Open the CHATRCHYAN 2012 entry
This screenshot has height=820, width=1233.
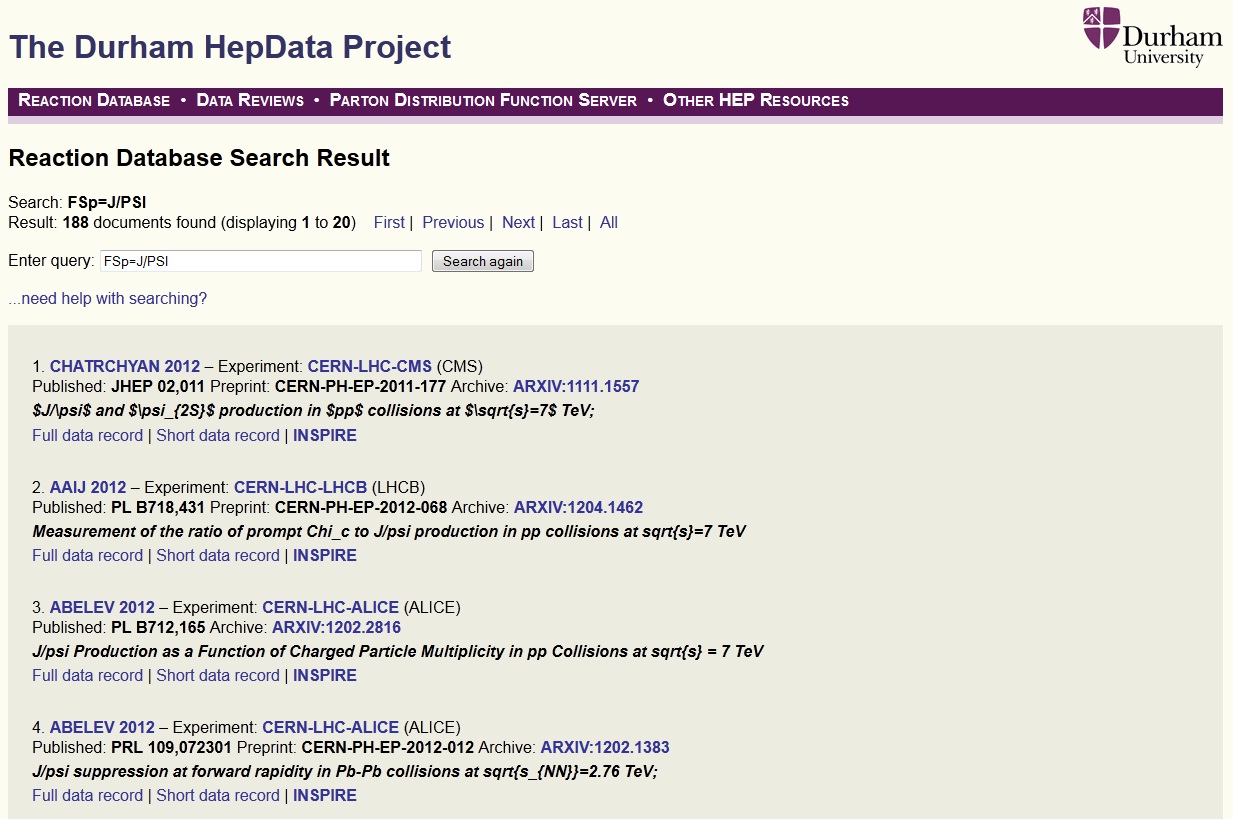pyautogui.click(x=125, y=367)
